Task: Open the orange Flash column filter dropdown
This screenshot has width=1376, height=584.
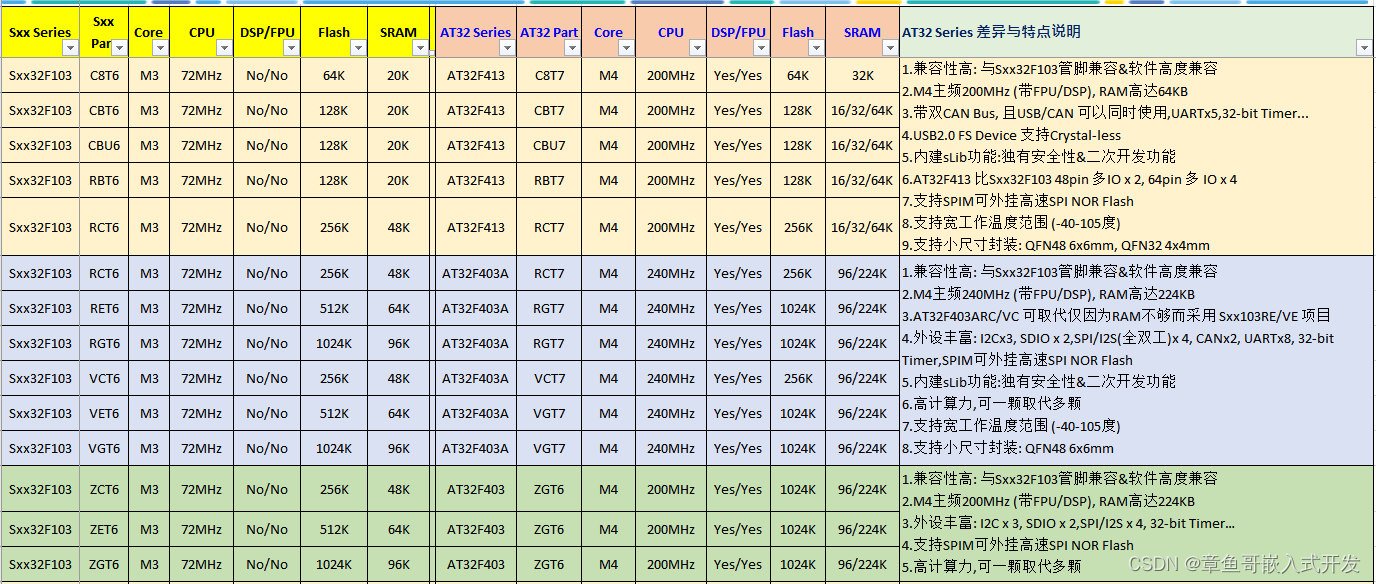Action: 816,48
